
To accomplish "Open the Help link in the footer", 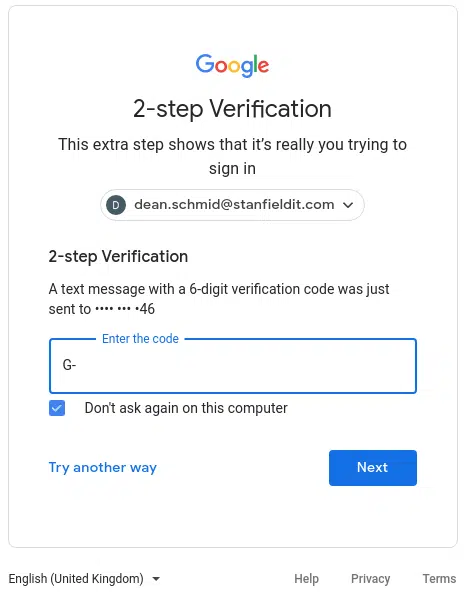I will tap(306, 578).
